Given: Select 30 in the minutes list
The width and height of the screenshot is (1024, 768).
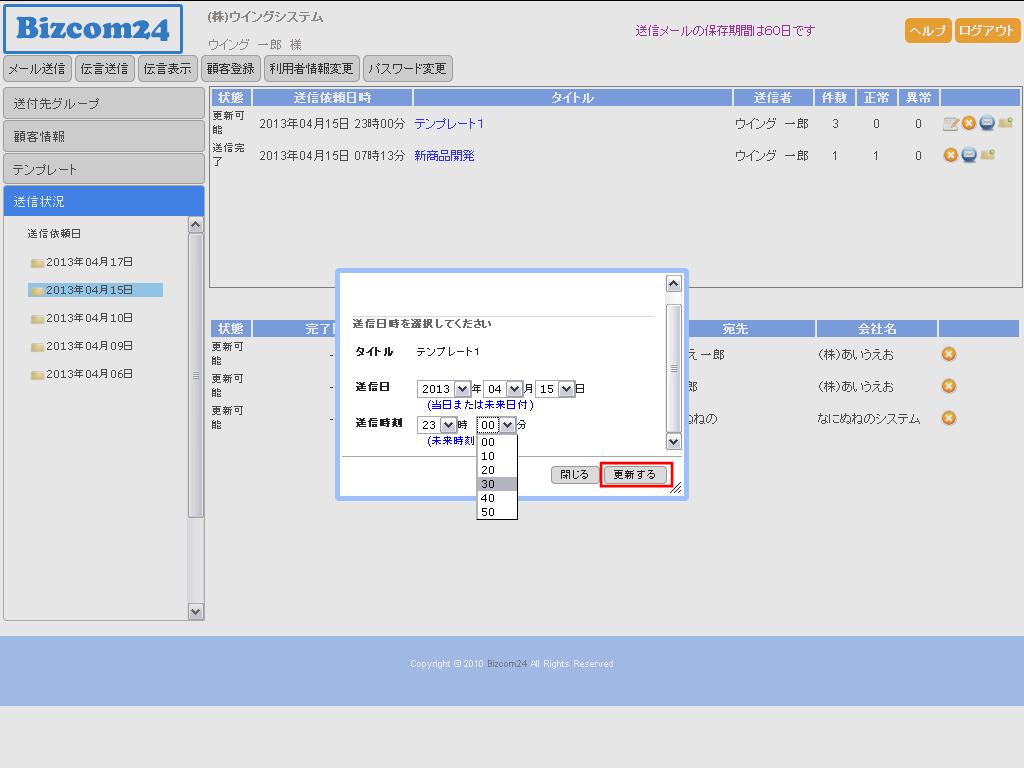Looking at the screenshot, I should (x=496, y=484).
